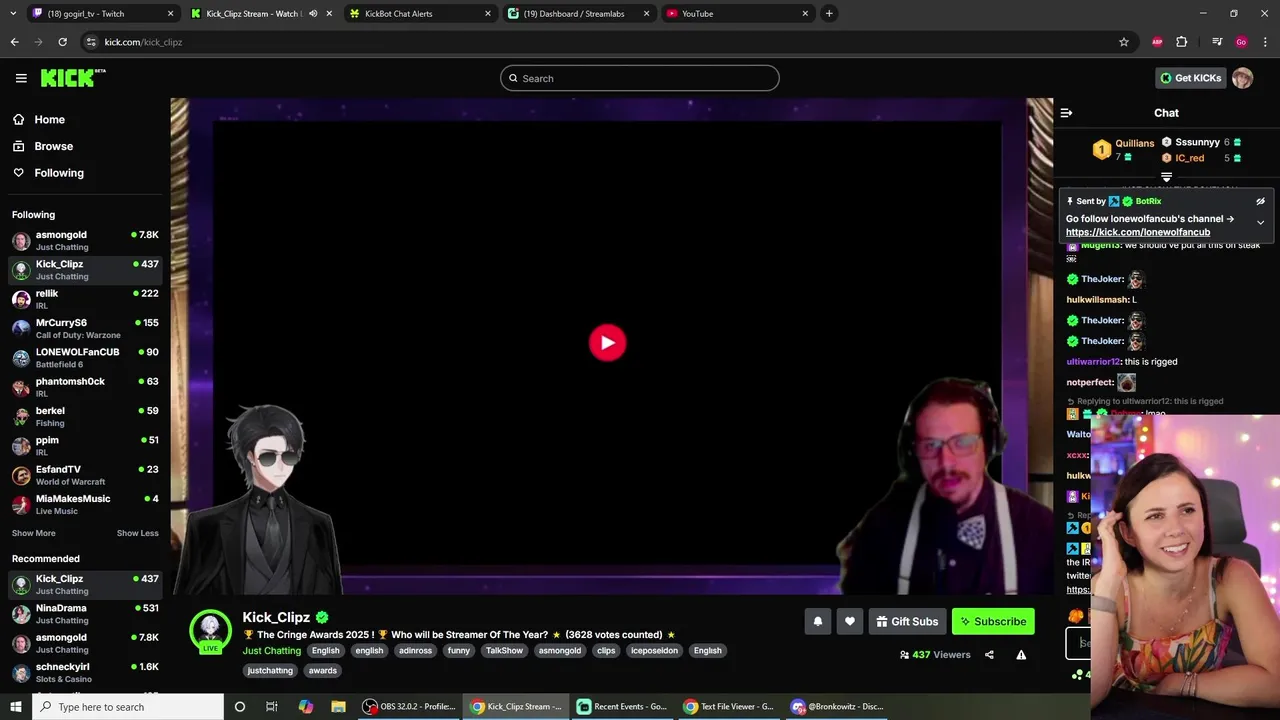This screenshot has height=720, width=1280.
Task: Click the browser reload button
Action: pos(62,42)
